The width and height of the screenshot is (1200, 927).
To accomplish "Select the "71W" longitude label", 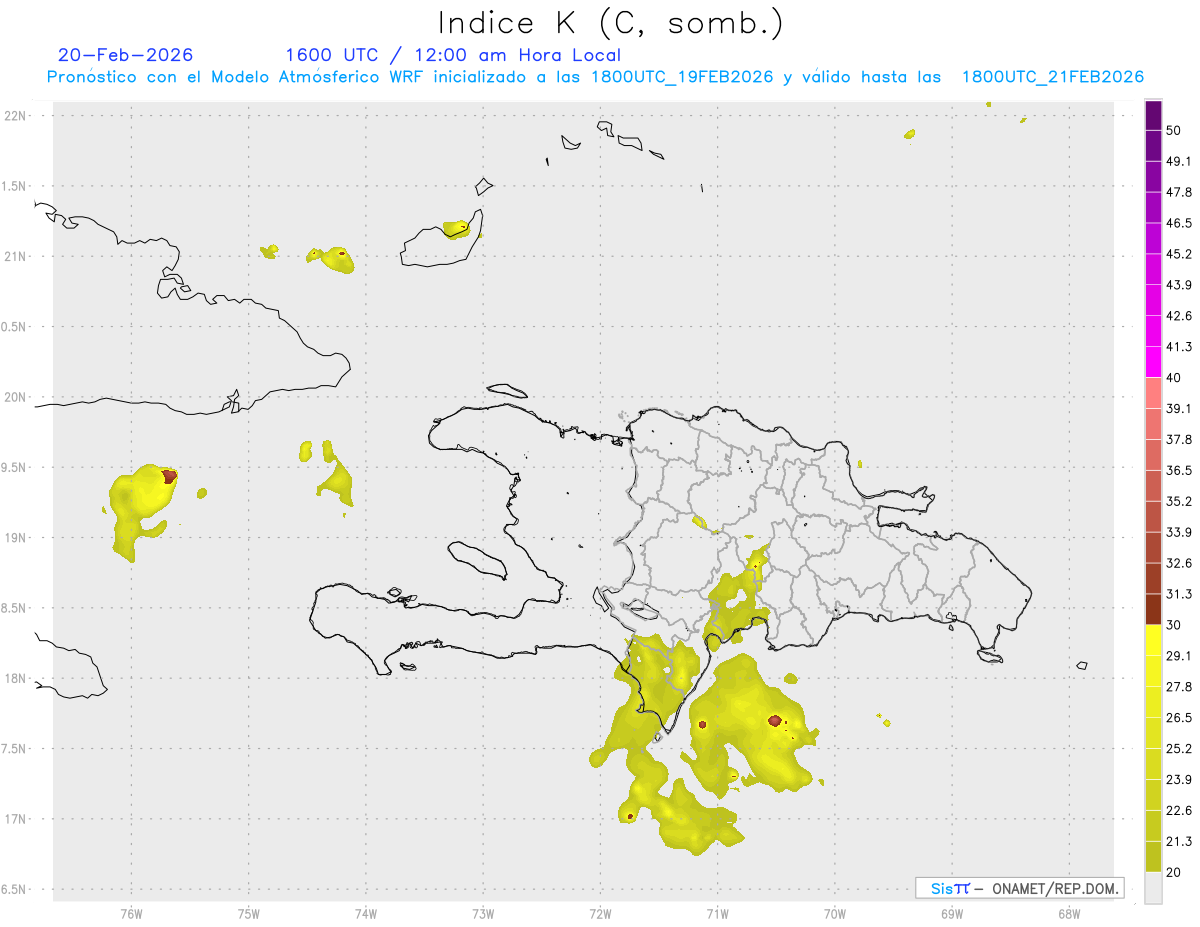I will point(717,913).
